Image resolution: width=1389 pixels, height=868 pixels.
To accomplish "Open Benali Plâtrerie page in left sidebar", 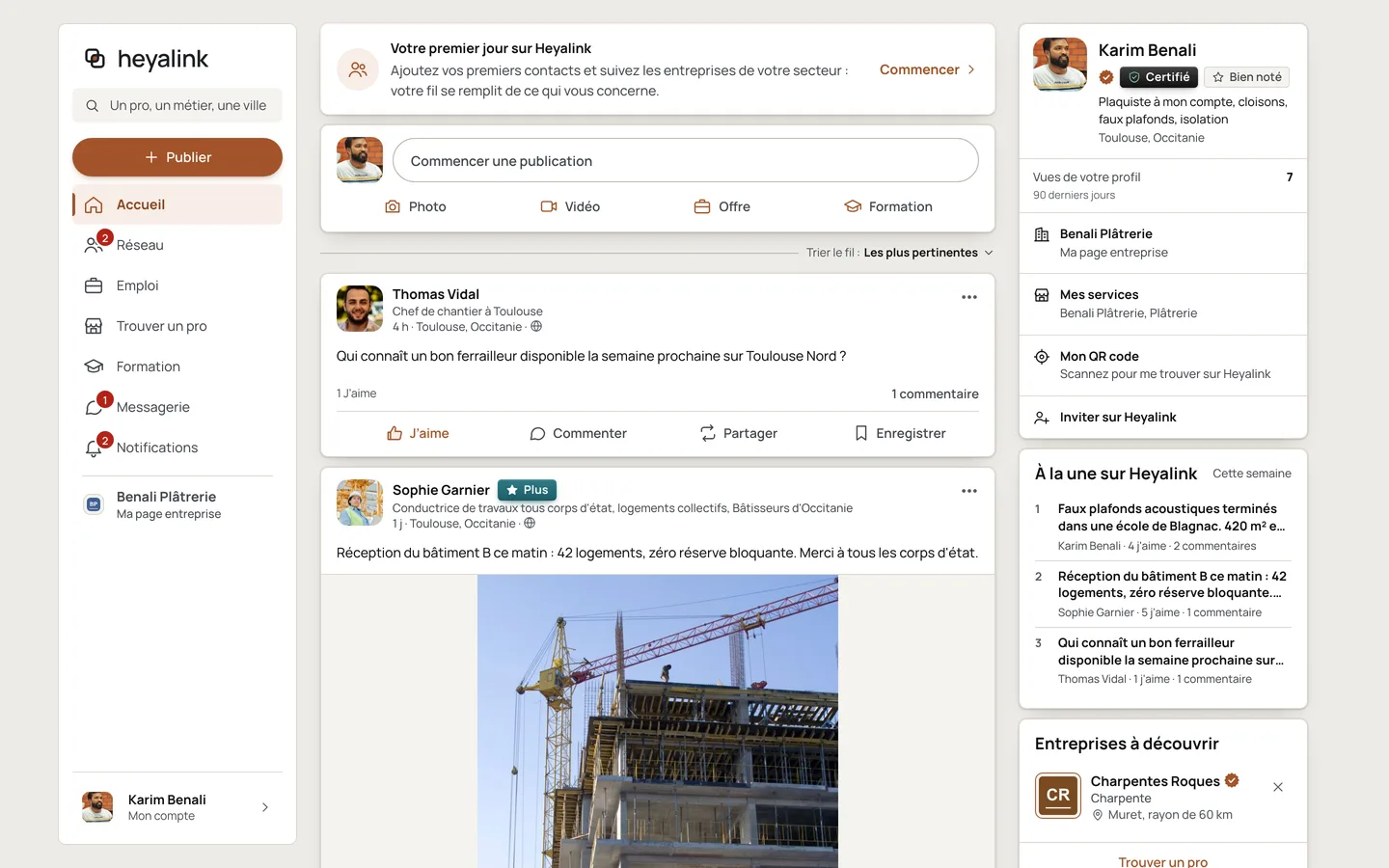I will click(x=177, y=504).
